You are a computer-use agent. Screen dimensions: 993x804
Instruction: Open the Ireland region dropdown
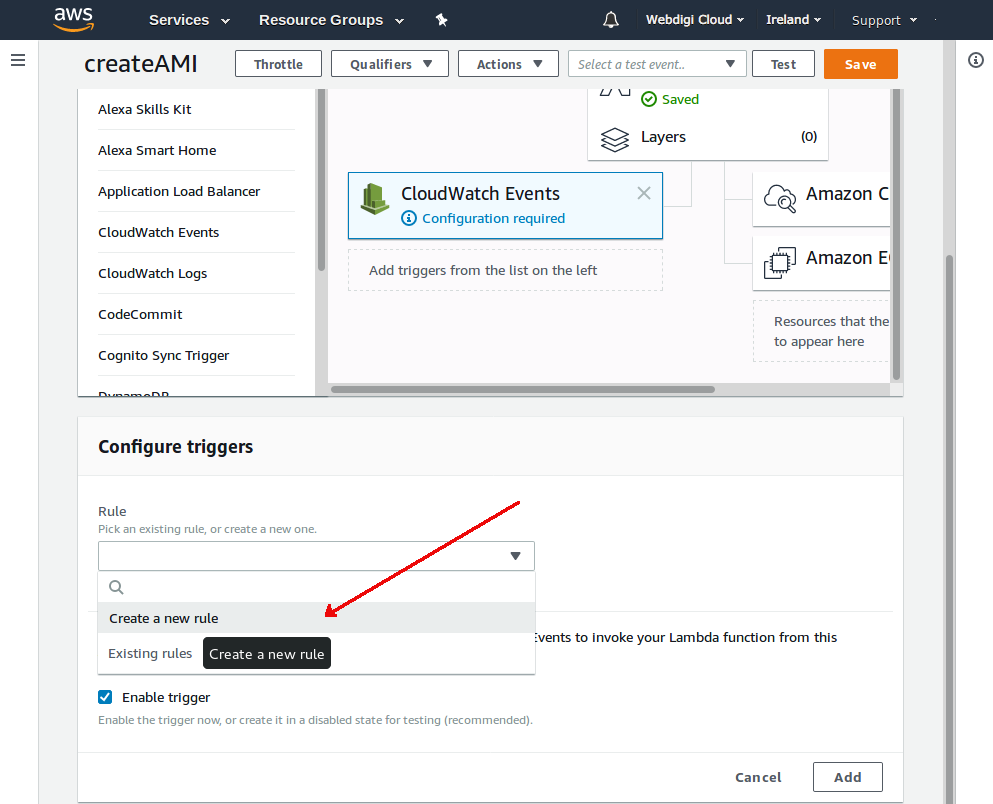(x=794, y=20)
